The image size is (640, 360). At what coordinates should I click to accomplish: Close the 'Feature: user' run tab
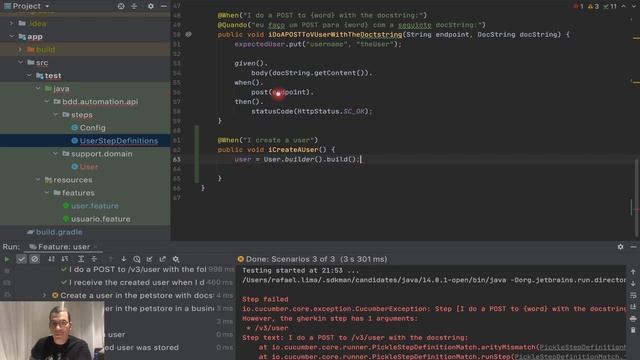pyautogui.click(x=96, y=247)
